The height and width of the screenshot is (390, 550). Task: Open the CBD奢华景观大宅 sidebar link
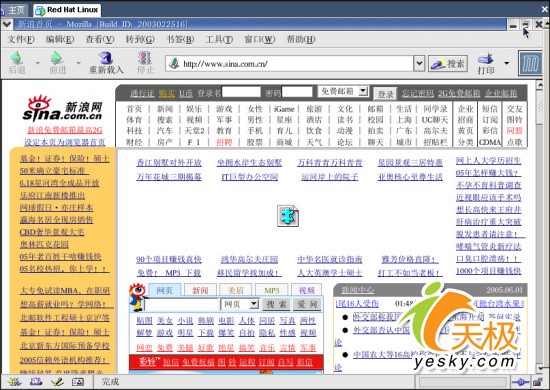tap(52, 232)
